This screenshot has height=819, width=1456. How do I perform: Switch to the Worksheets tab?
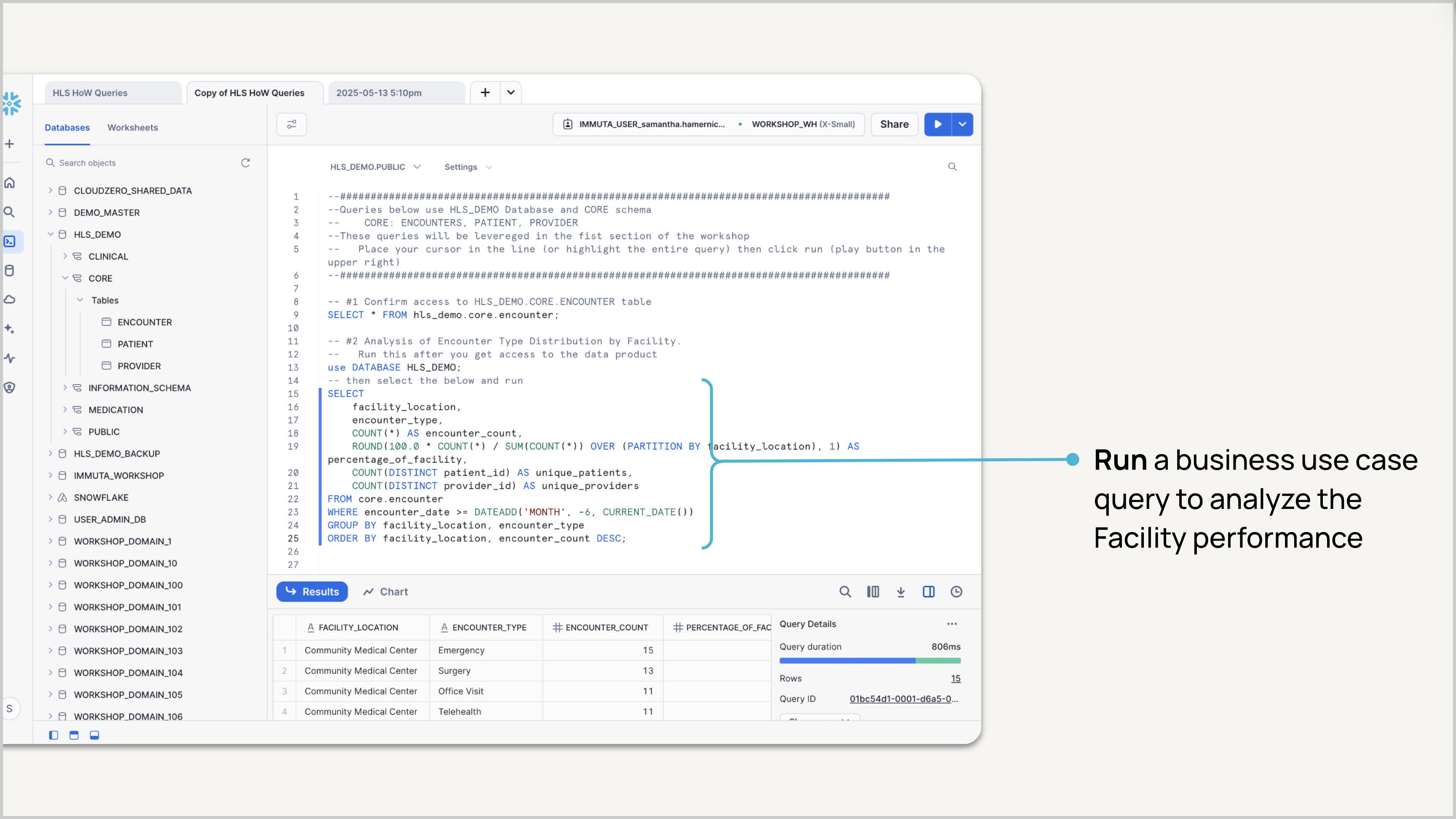pyautogui.click(x=132, y=128)
